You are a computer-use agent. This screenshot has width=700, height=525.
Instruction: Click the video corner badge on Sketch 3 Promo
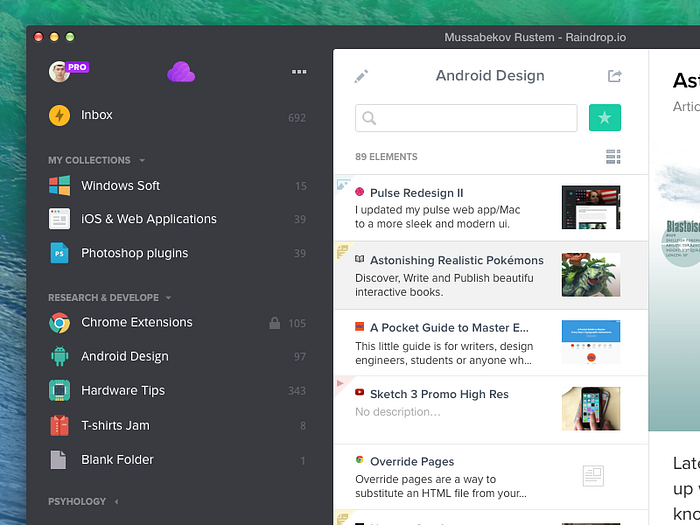point(341,383)
